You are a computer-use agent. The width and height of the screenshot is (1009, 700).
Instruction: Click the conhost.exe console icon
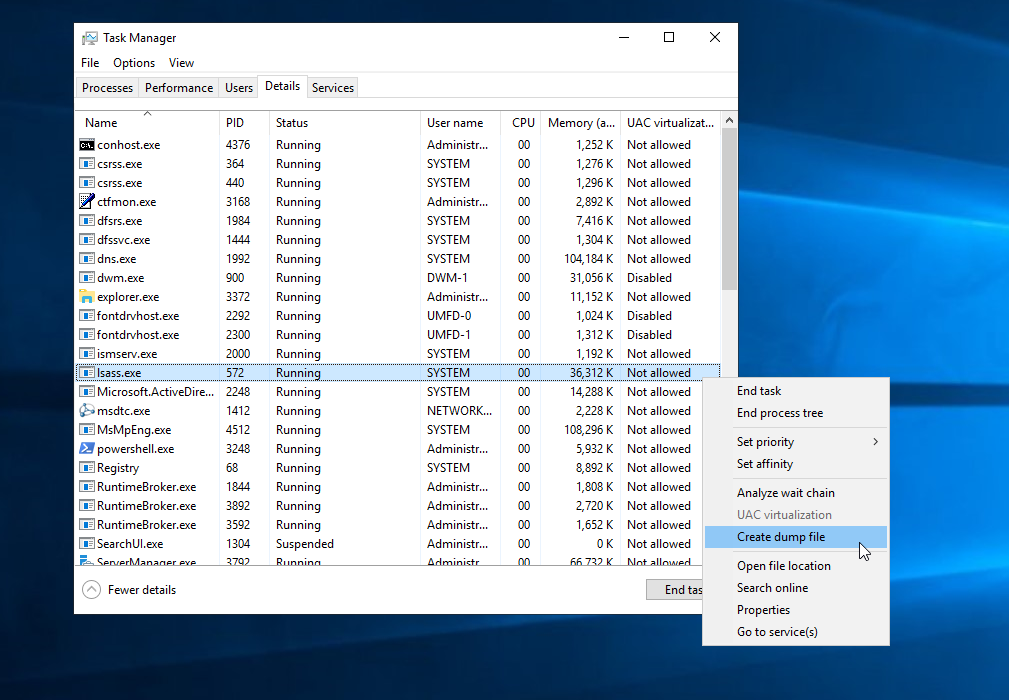pyautogui.click(x=87, y=145)
